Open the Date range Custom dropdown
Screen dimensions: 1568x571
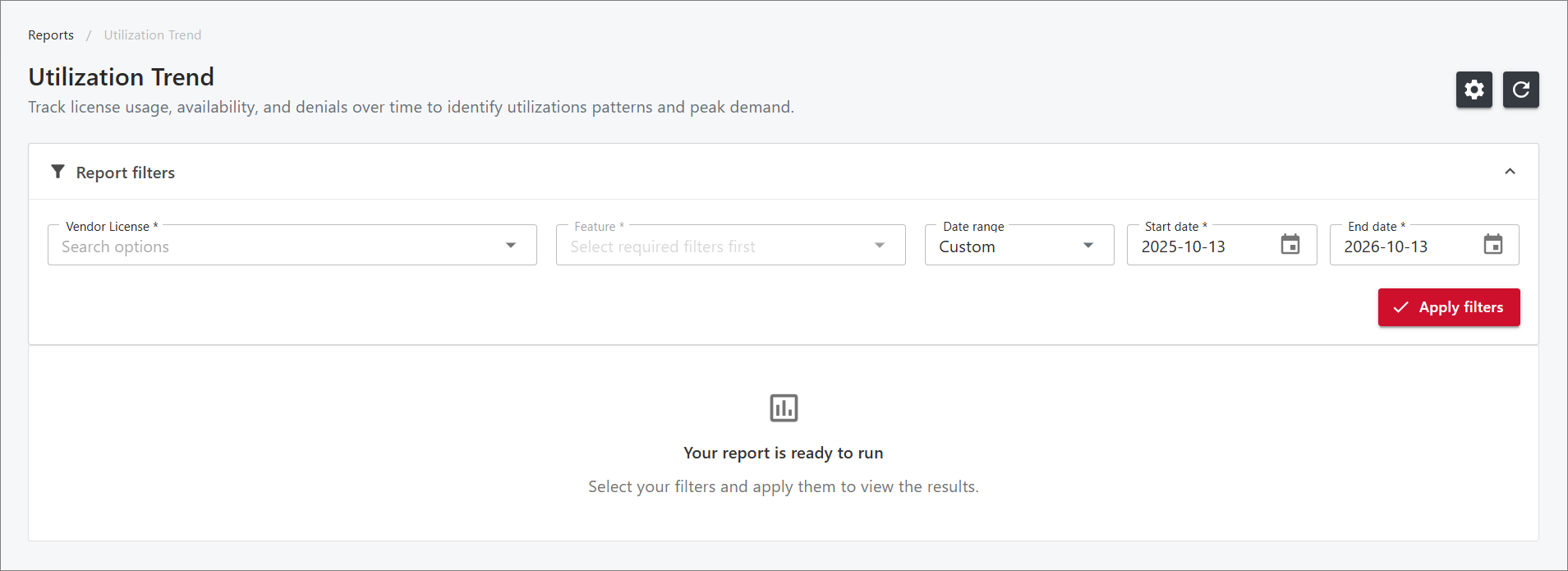[x=1019, y=245]
